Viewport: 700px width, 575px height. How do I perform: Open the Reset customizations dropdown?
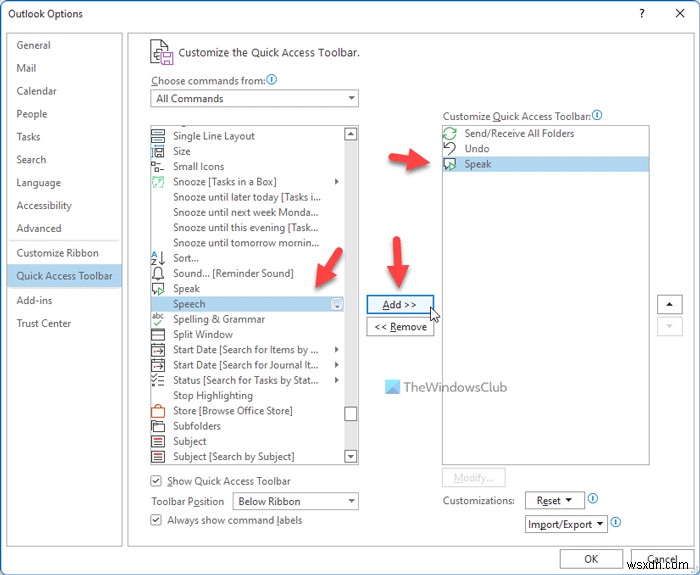[554, 500]
